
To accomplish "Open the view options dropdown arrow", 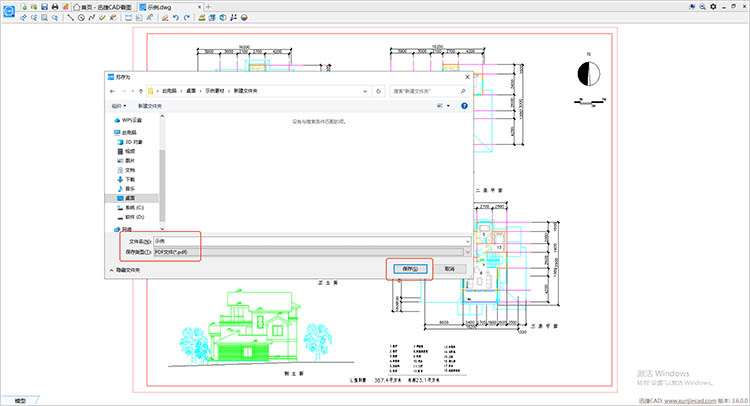I will pyautogui.click(x=448, y=106).
